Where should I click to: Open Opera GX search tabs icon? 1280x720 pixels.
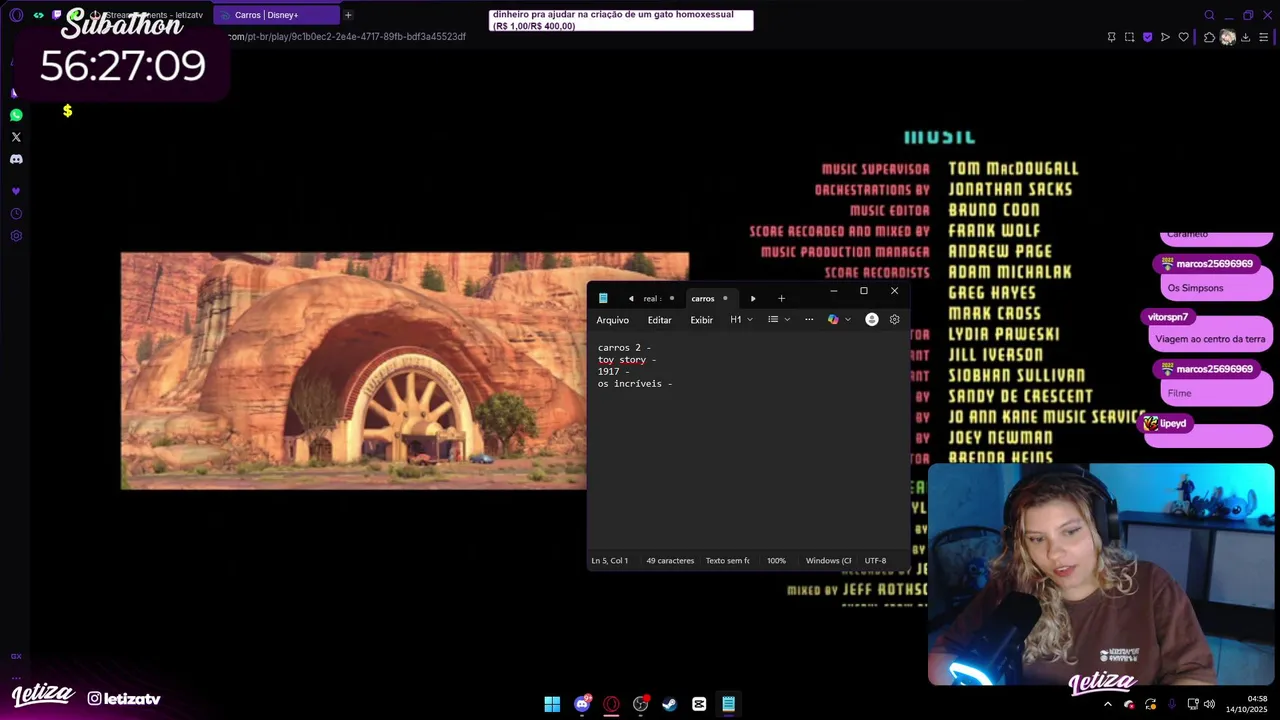click(1209, 15)
